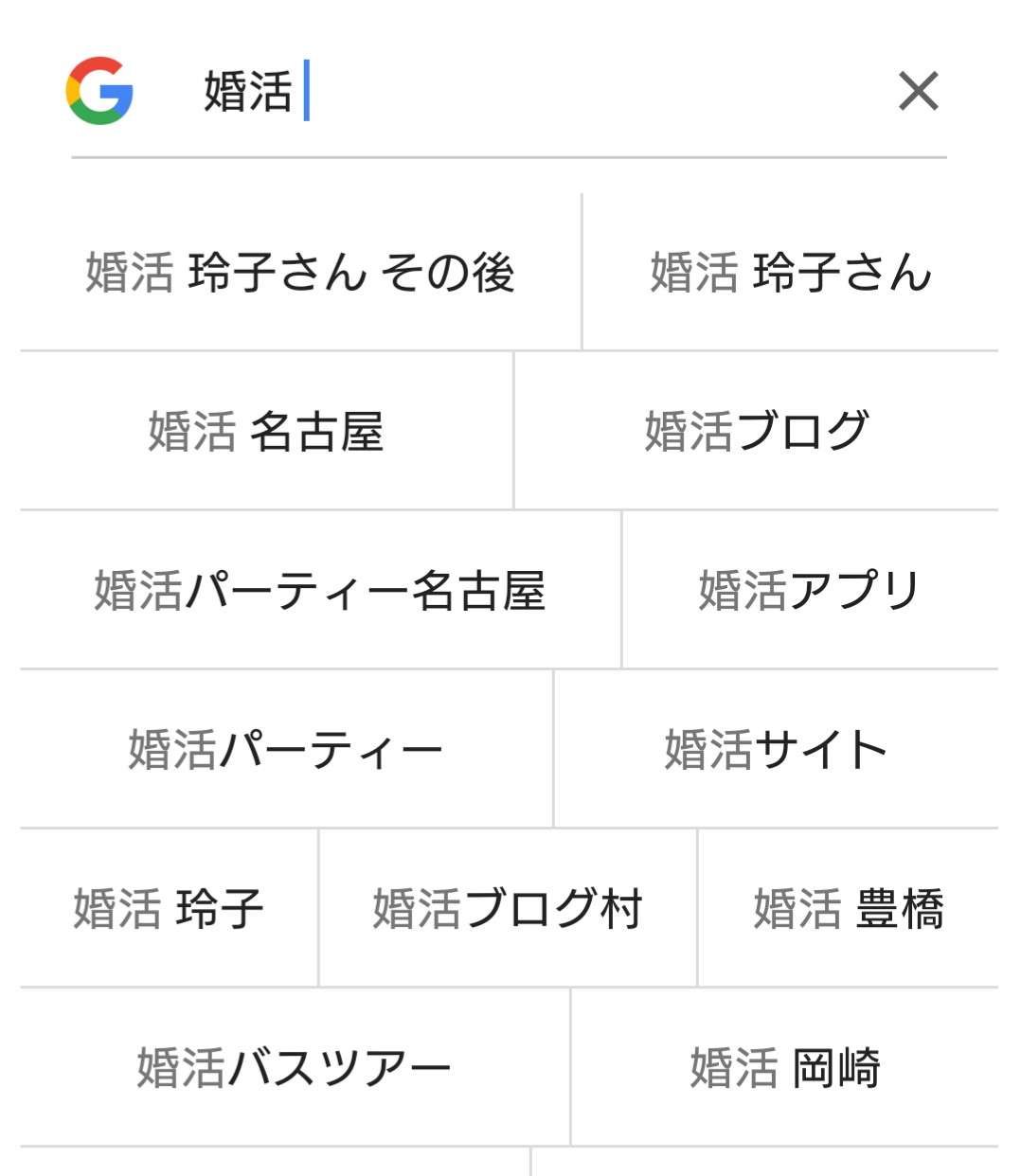Clear the search text with the X icon
This screenshot has width=1021, height=1176.
(918, 91)
